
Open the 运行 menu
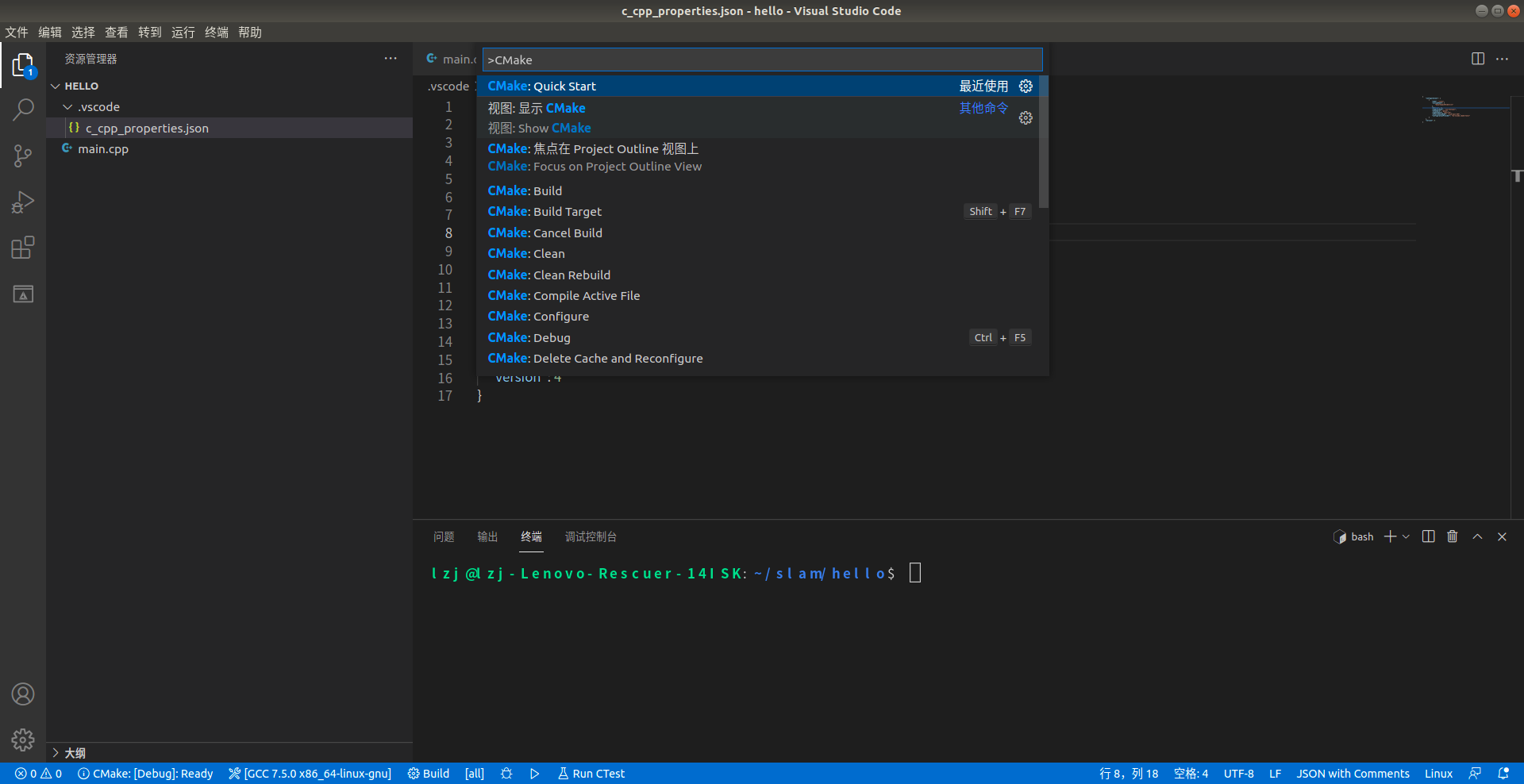click(x=183, y=32)
